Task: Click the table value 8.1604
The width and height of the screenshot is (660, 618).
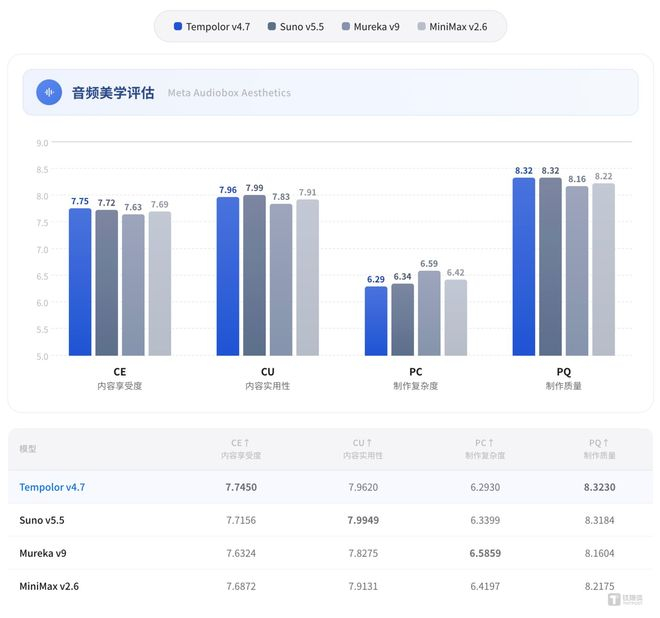Action: pyautogui.click(x=599, y=553)
